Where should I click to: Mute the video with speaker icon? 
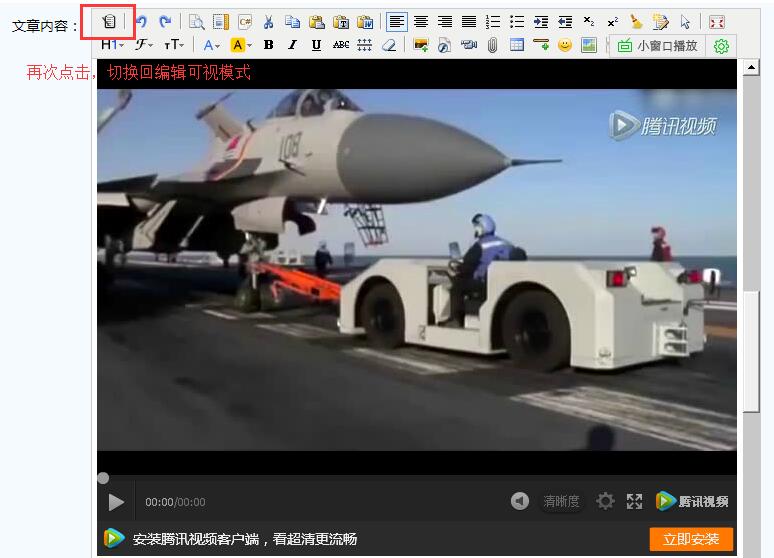[x=519, y=501]
